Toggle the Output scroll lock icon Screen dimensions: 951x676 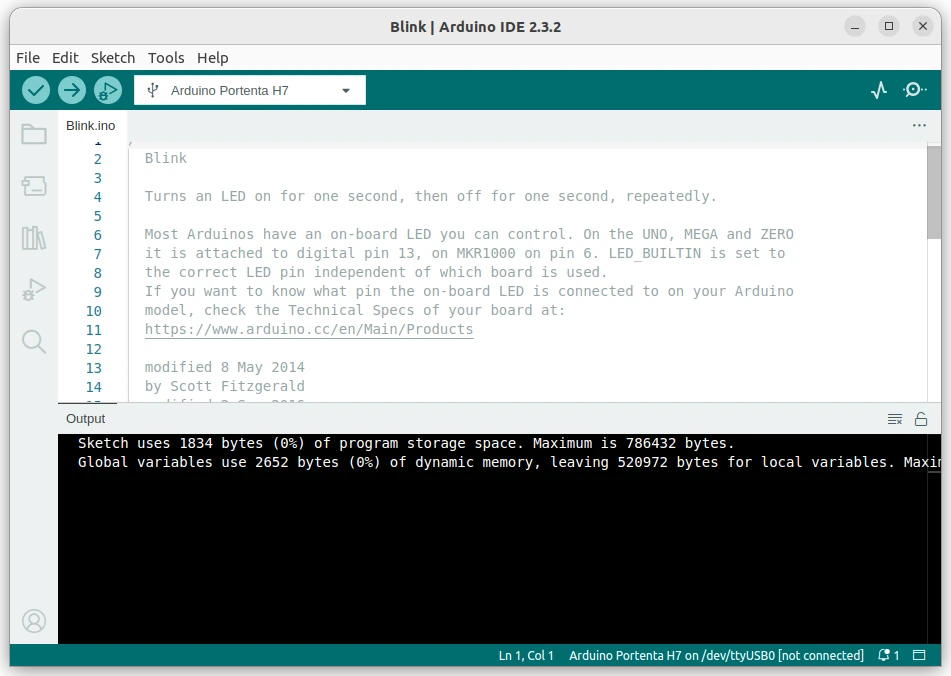point(921,419)
